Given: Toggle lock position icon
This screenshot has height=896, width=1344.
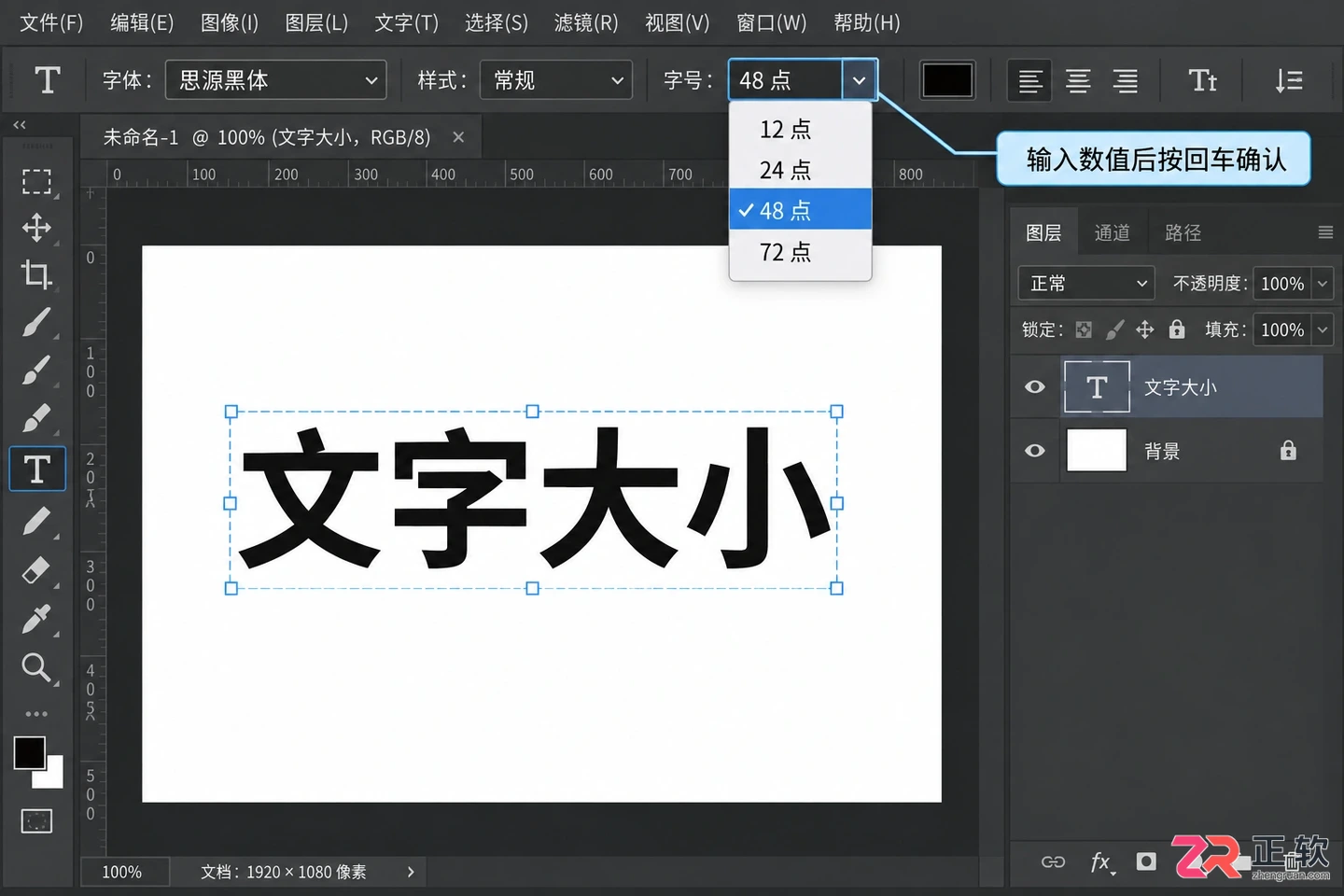Looking at the screenshot, I should 1145,329.
